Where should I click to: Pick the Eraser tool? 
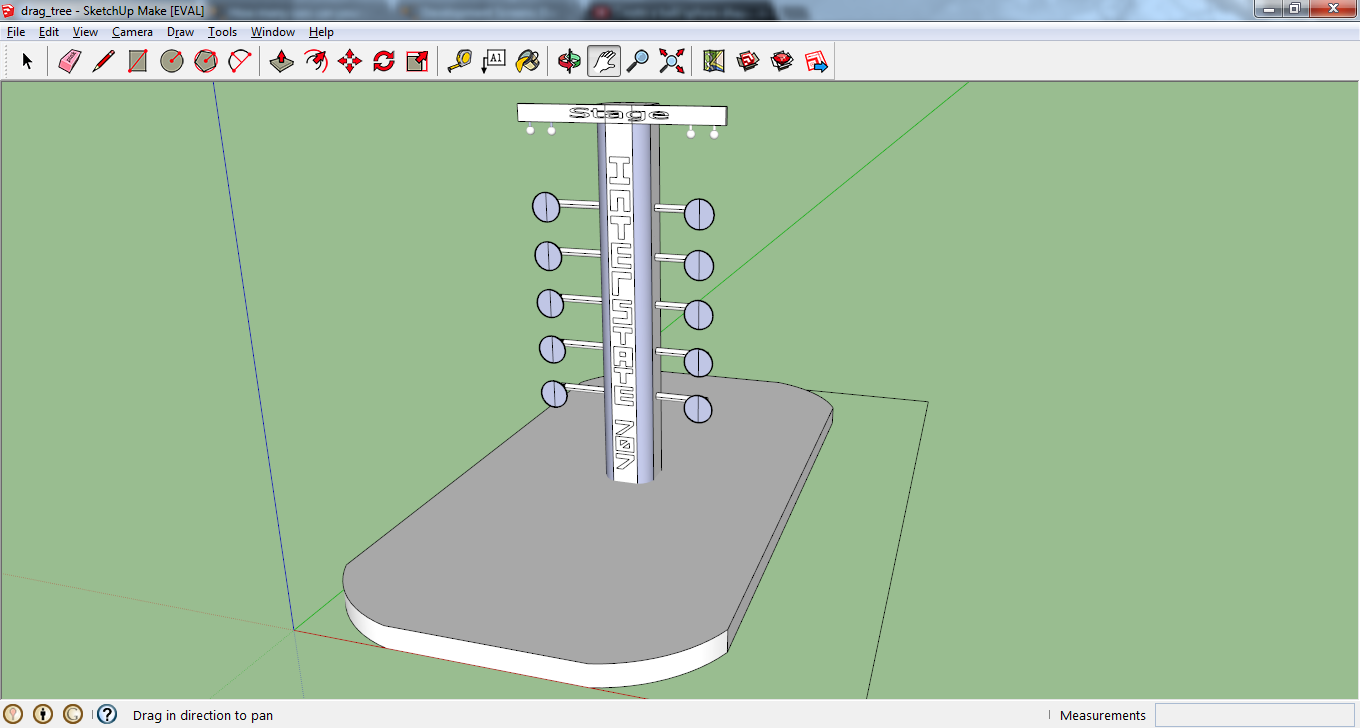click(69, 61)
